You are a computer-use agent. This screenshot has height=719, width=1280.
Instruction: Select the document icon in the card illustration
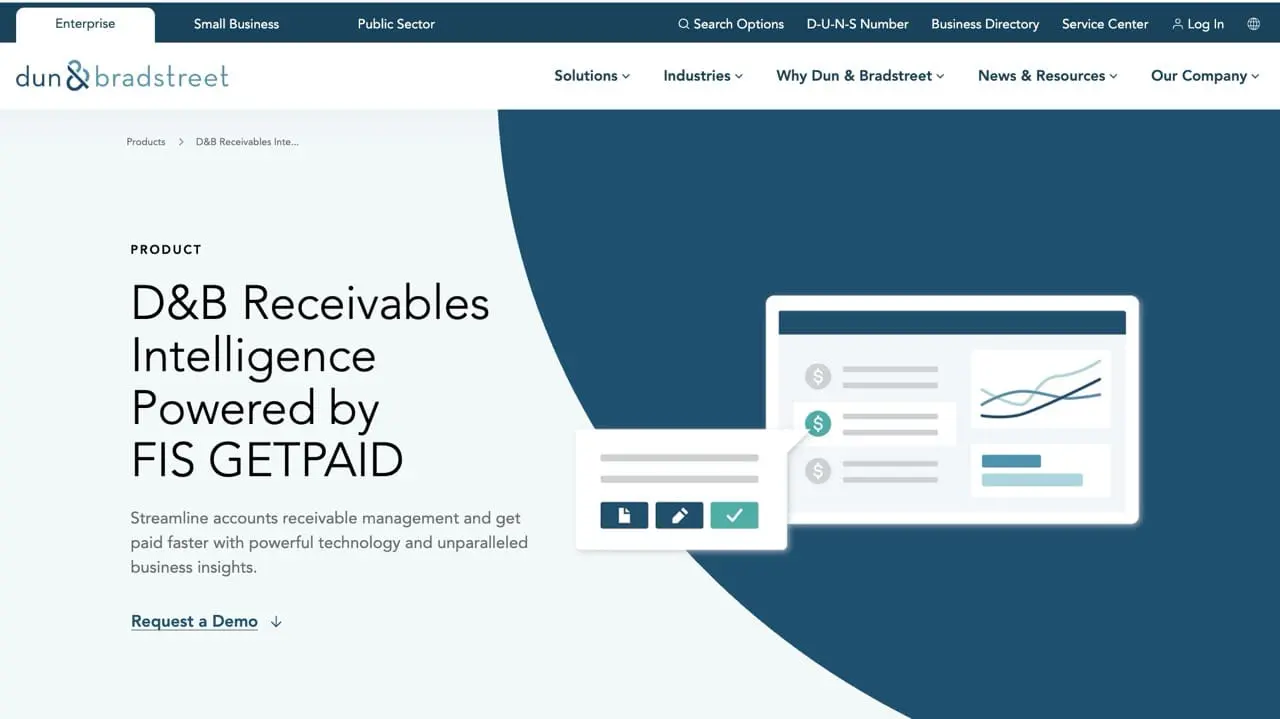[x=624, y=514]
